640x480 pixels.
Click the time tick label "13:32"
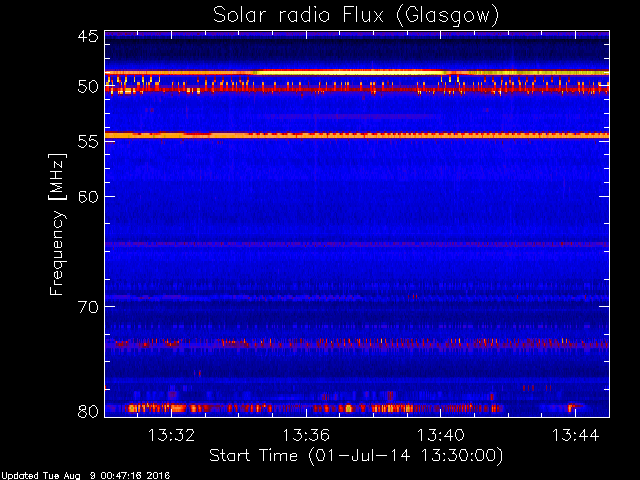171,435
